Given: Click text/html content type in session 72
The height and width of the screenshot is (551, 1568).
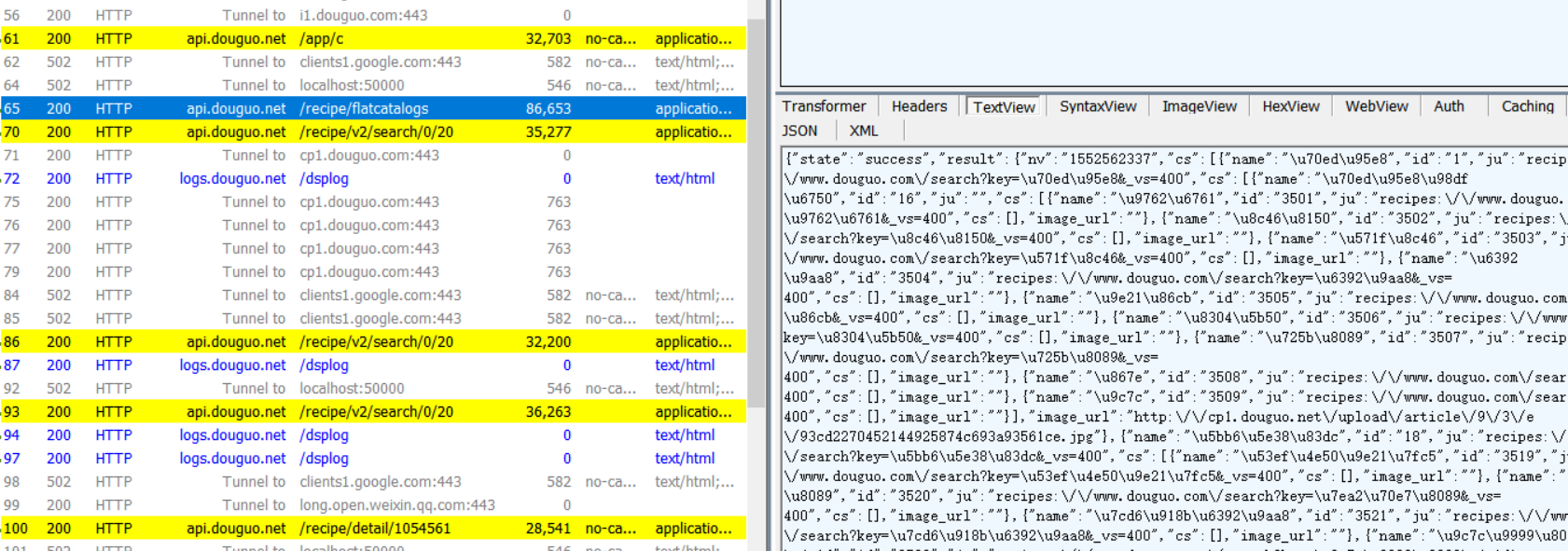Looking at the screenshot, I should [x=685, y=178].
